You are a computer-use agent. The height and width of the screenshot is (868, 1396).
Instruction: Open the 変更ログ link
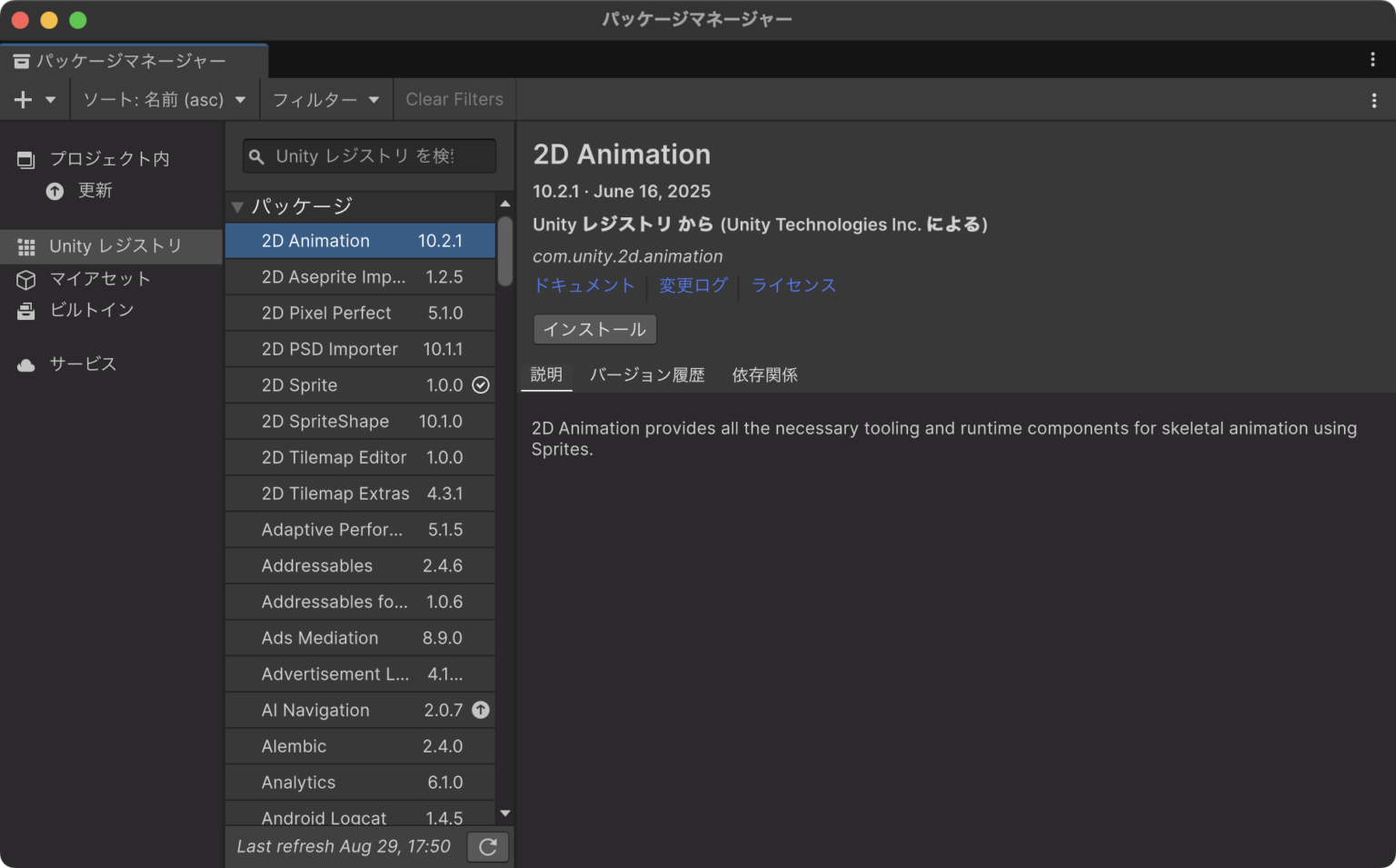(693, 285)
